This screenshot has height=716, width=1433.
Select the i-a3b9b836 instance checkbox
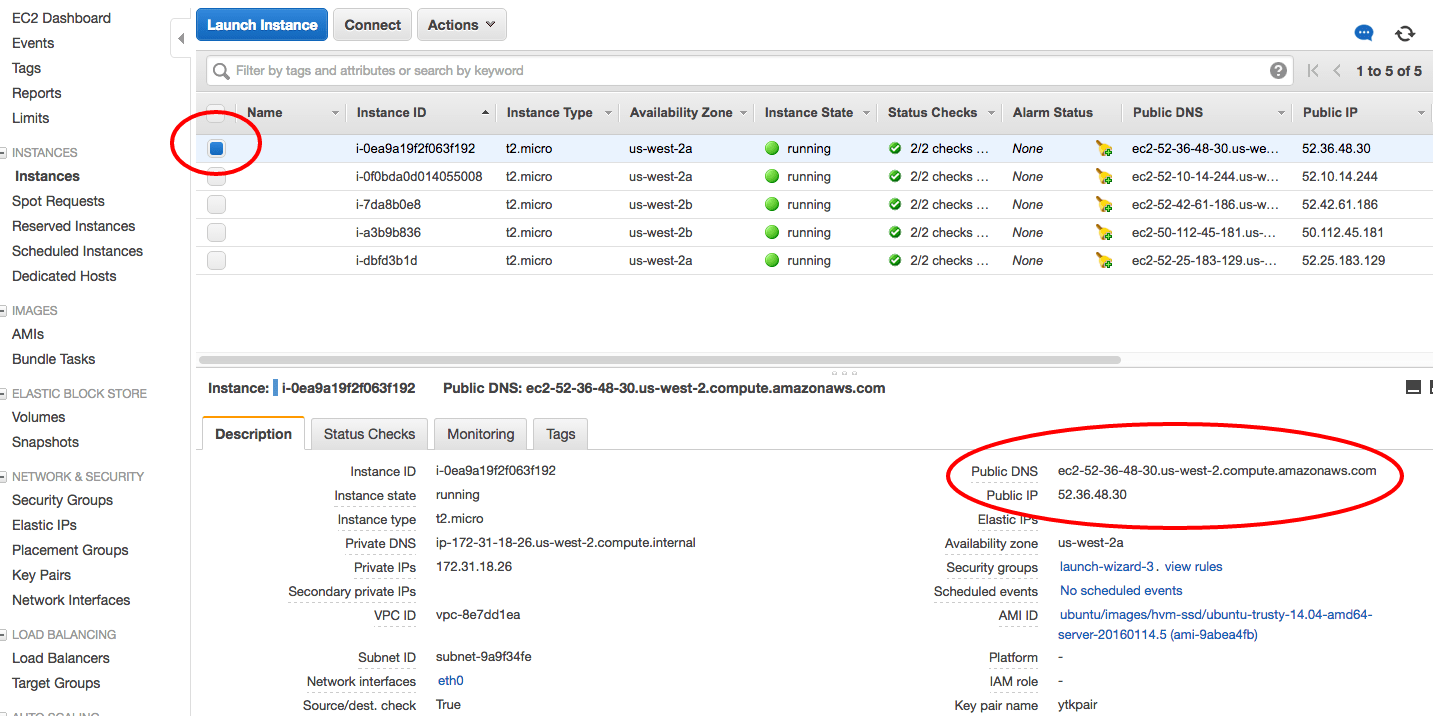pos(216,232)
